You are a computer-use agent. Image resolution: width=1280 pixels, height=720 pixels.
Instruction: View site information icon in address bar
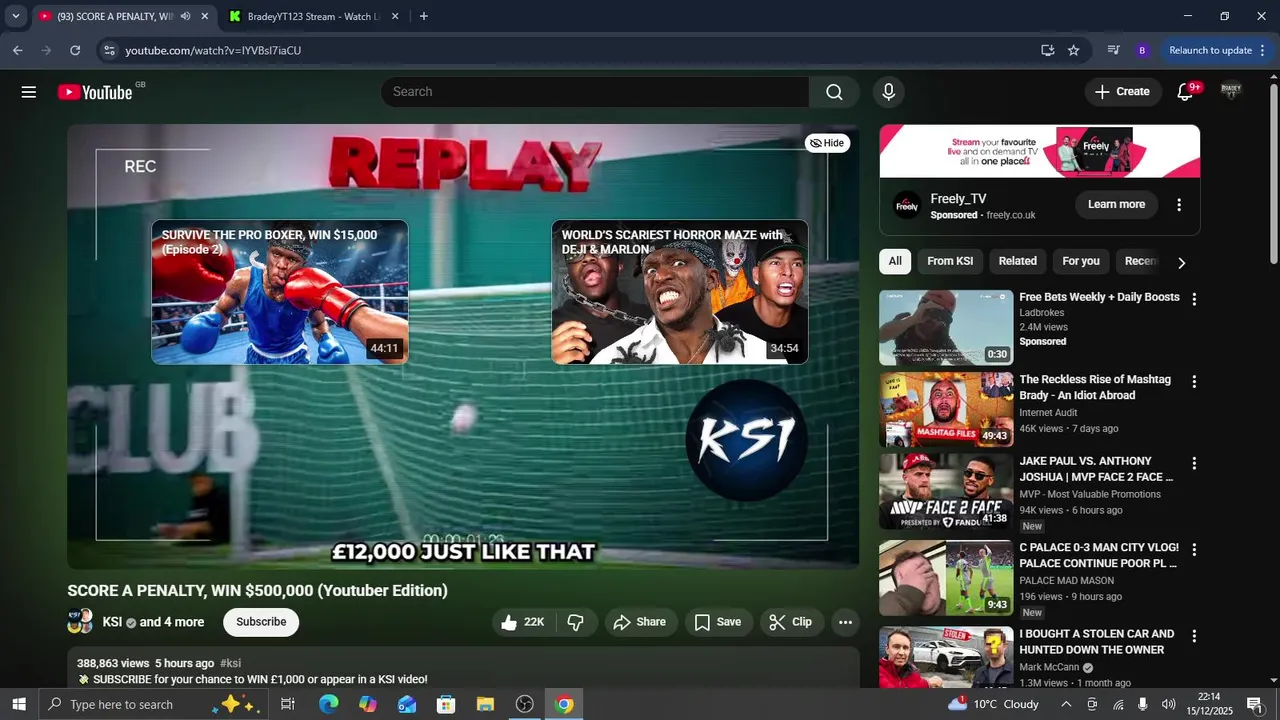(109, 50)
